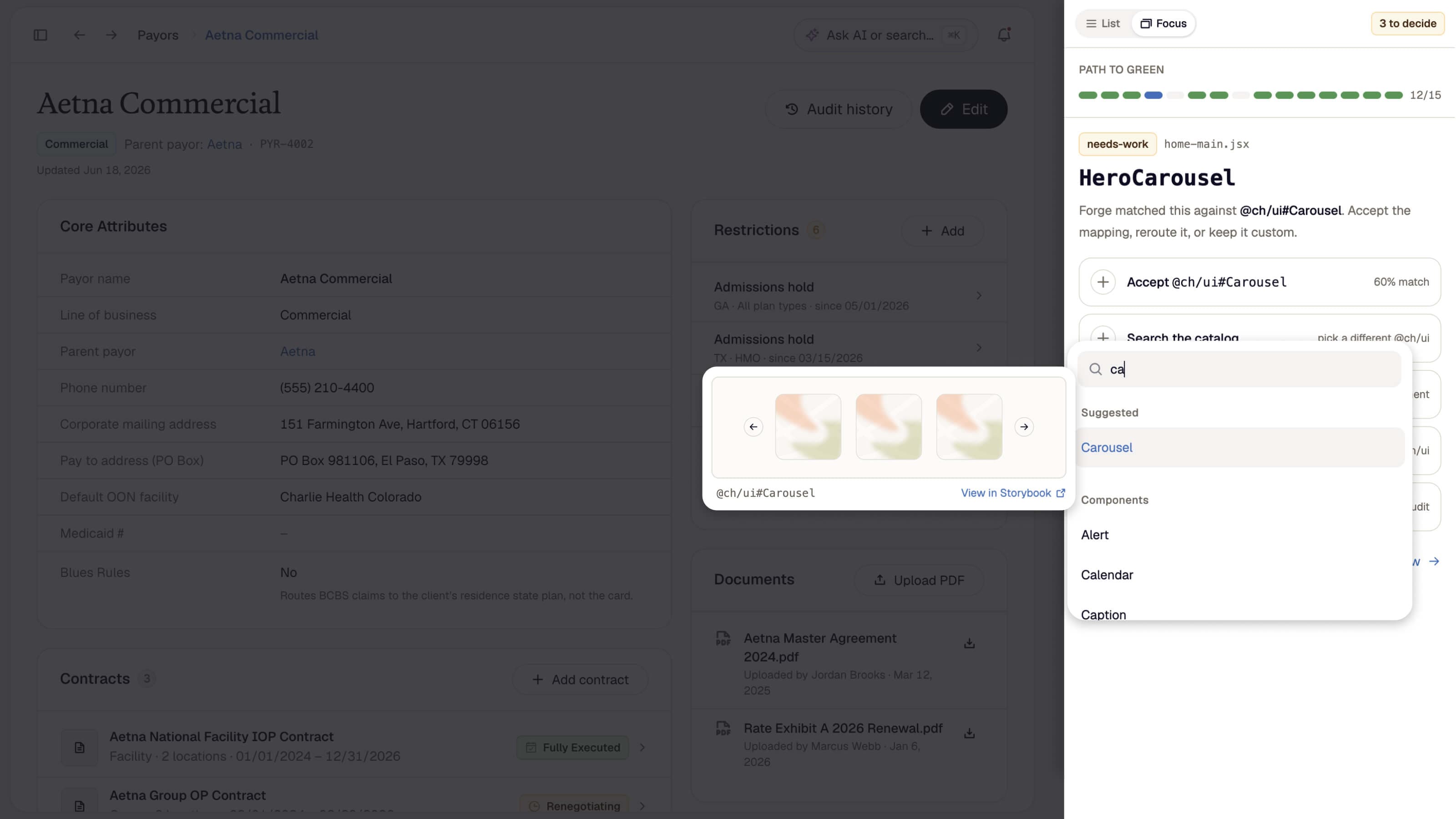The height and width of the screenshot is (819, 1456).
Task: Select the blue segment in Path to Green
Action: tap(1153, 95)
